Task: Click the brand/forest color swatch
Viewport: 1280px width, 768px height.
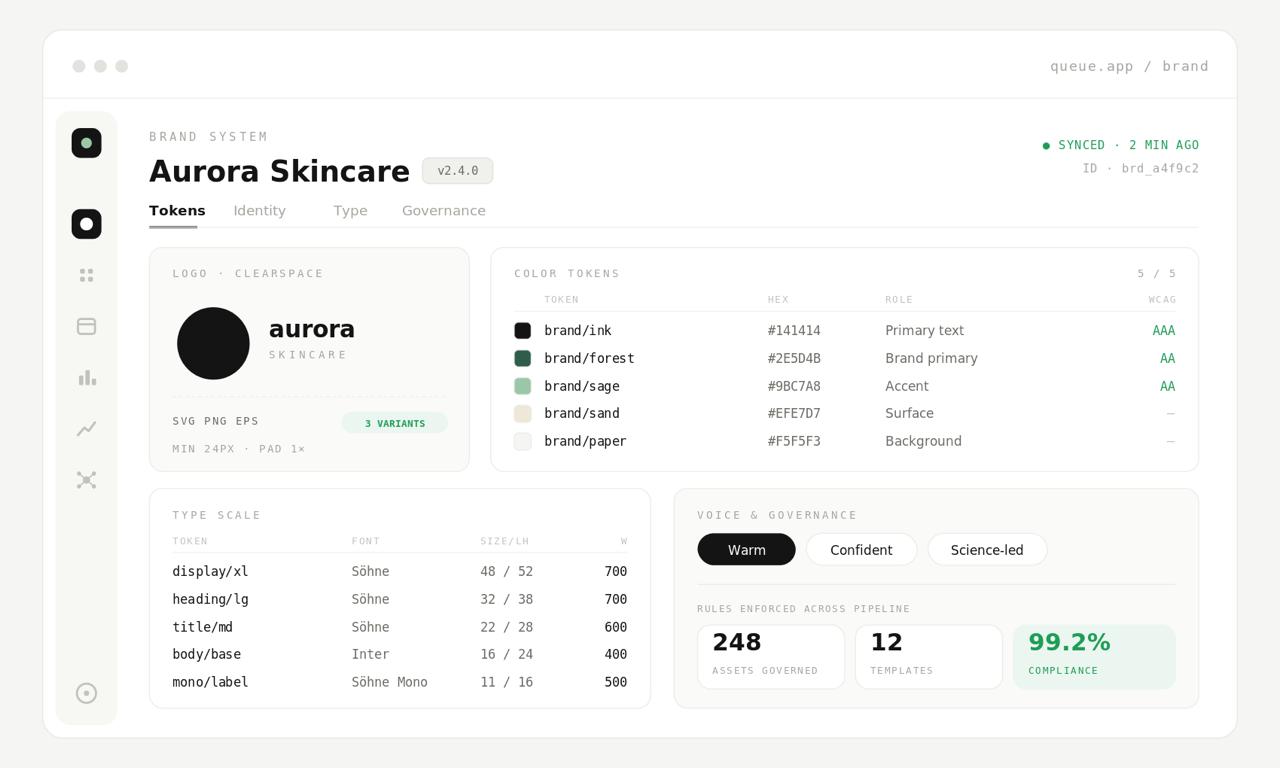Action: click(522, 358)
